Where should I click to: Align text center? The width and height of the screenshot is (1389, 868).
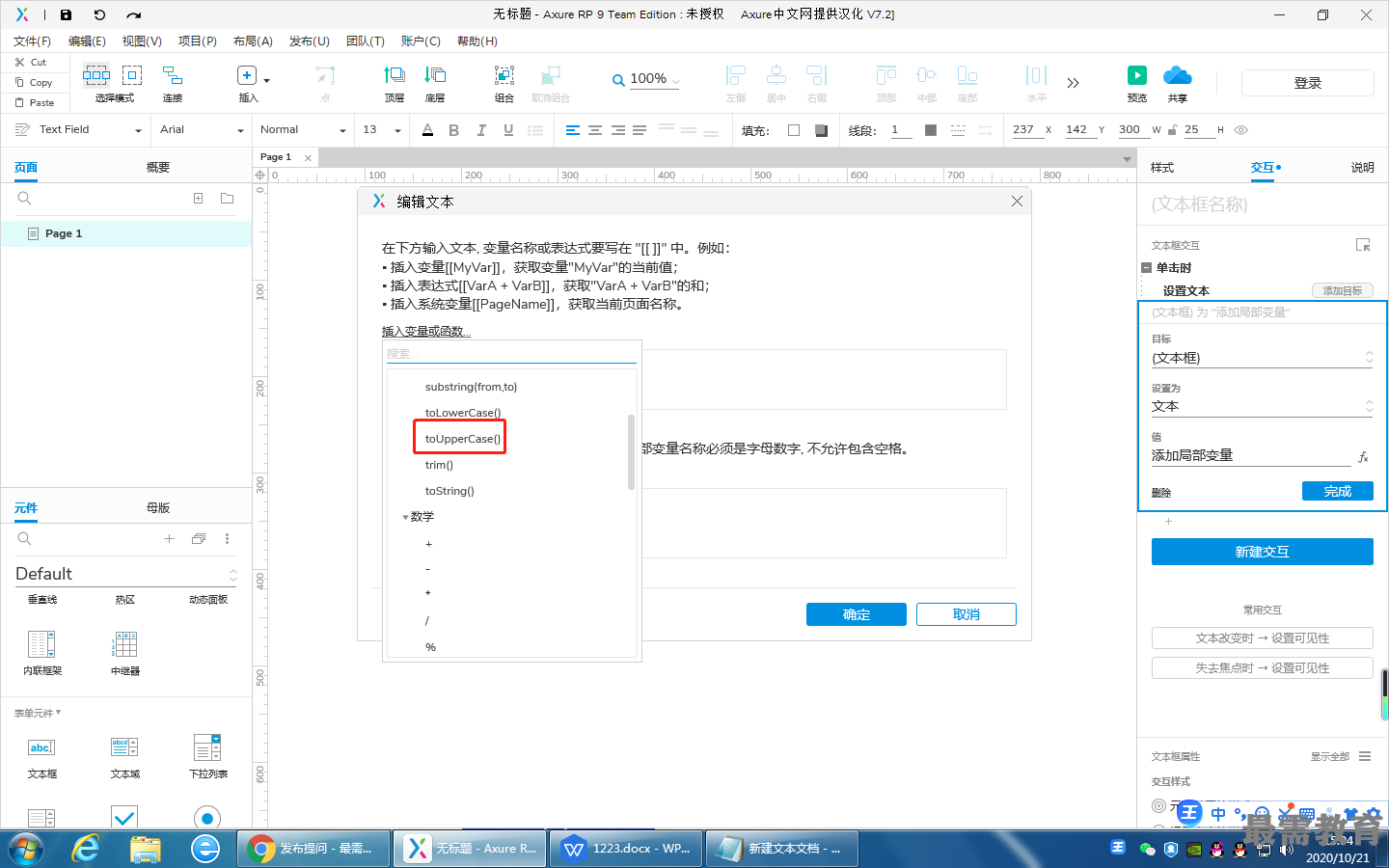(595, 130)
